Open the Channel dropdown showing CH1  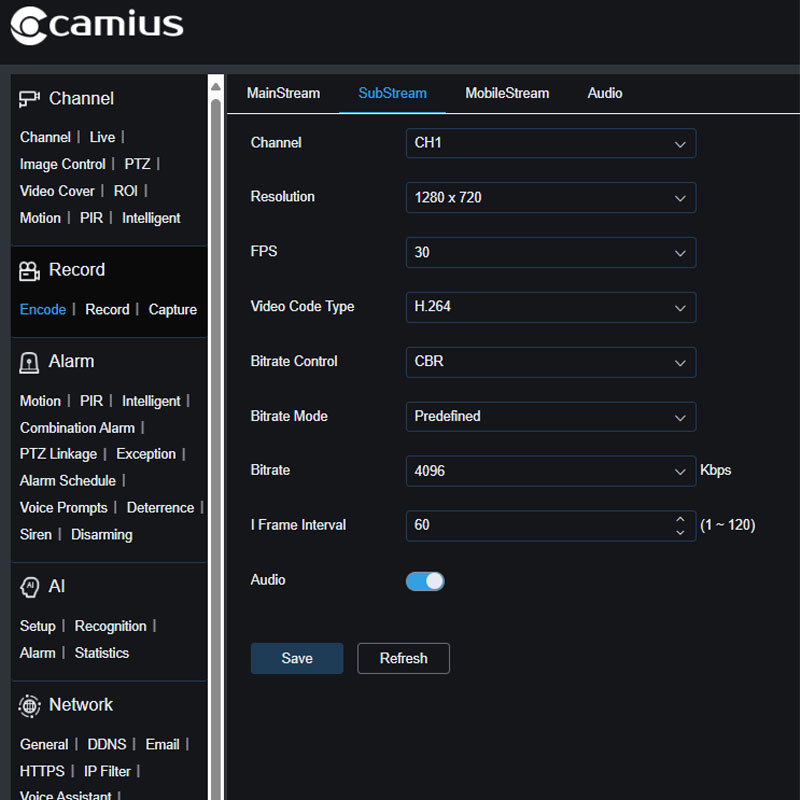550,143
